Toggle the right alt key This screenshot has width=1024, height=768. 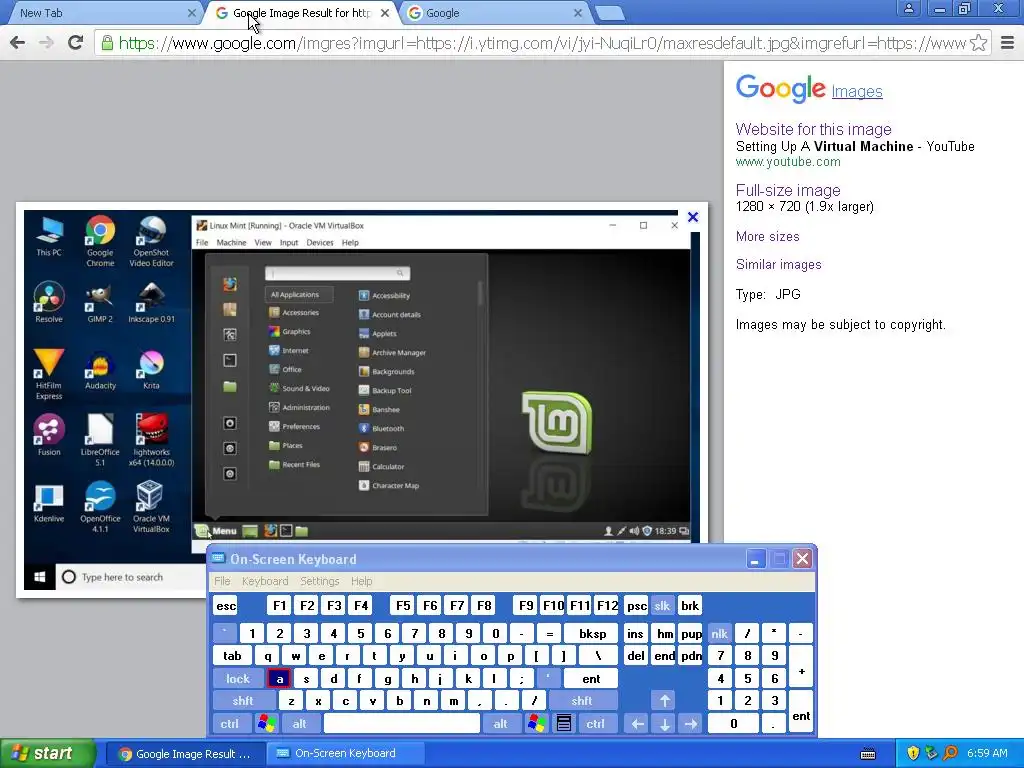click(500, 724)
